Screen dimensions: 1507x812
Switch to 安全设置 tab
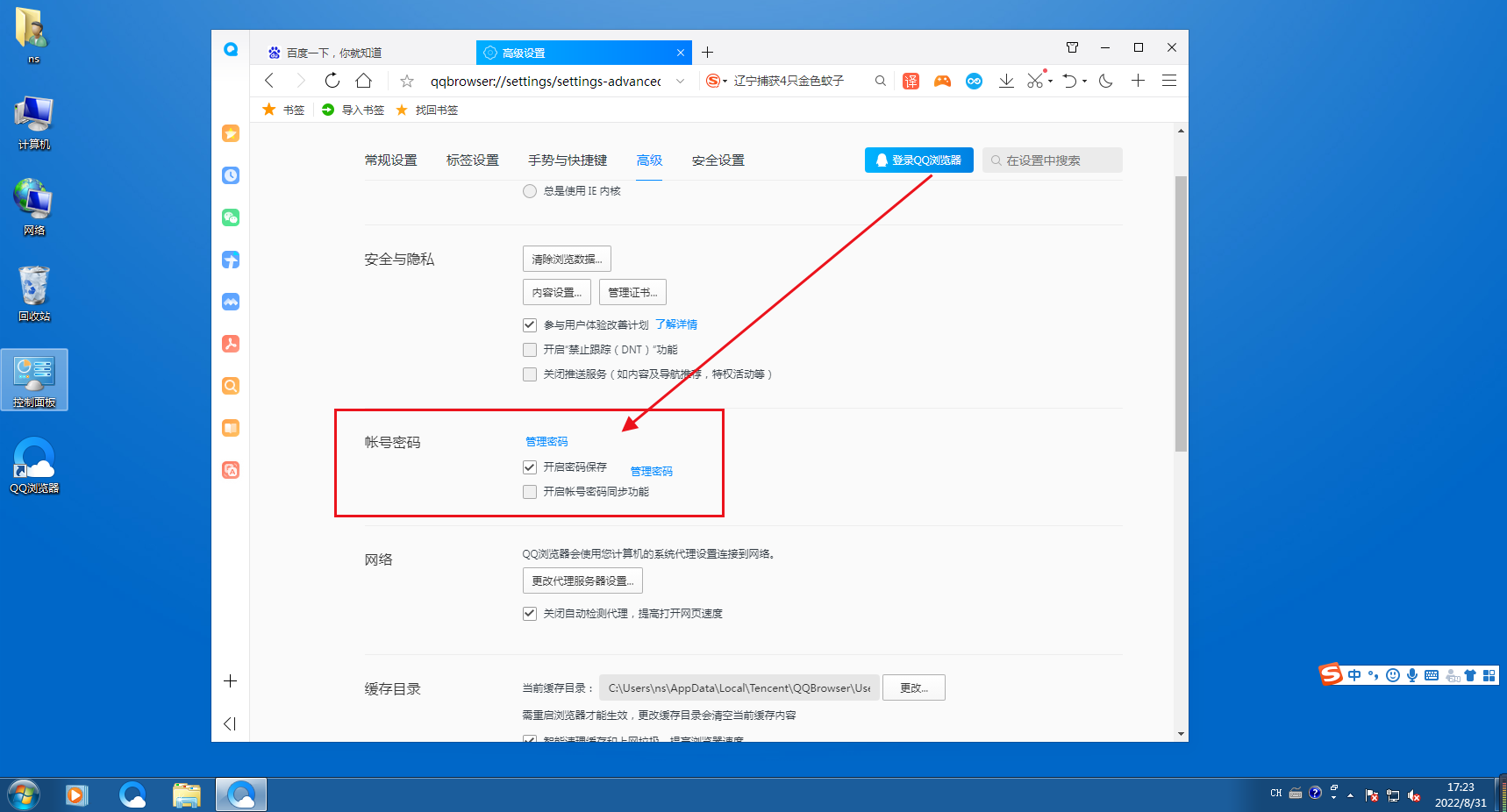[718, 160]
